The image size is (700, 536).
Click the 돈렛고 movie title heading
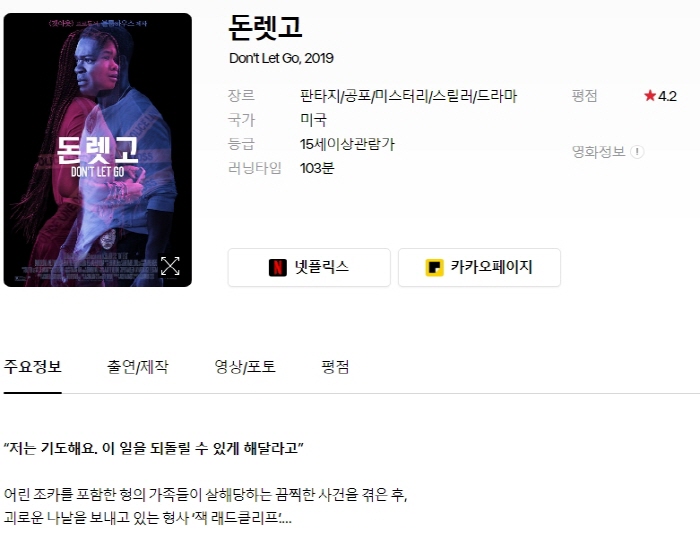(x=265, y=28)
